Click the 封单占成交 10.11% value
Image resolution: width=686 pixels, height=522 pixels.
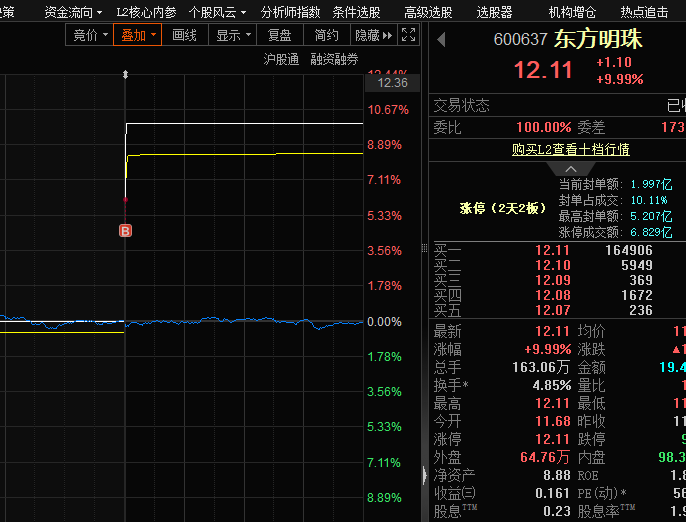point(649,200)
